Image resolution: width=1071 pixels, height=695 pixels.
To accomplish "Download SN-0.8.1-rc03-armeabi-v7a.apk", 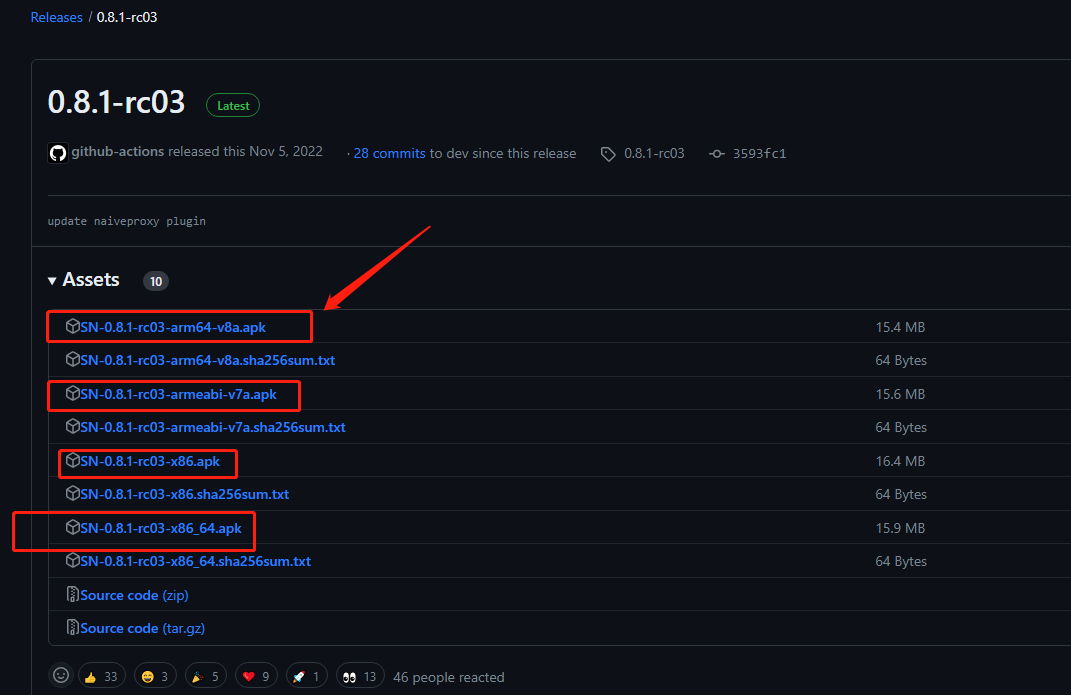I will (x=178, y=394).
